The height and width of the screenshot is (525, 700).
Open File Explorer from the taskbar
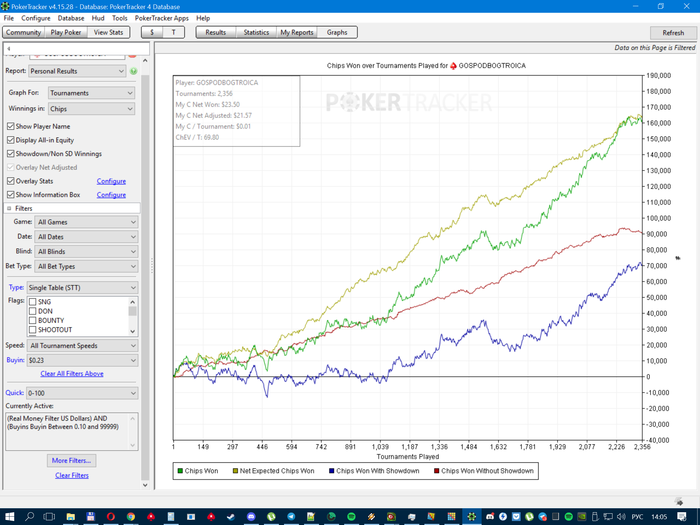click(70, 517)
